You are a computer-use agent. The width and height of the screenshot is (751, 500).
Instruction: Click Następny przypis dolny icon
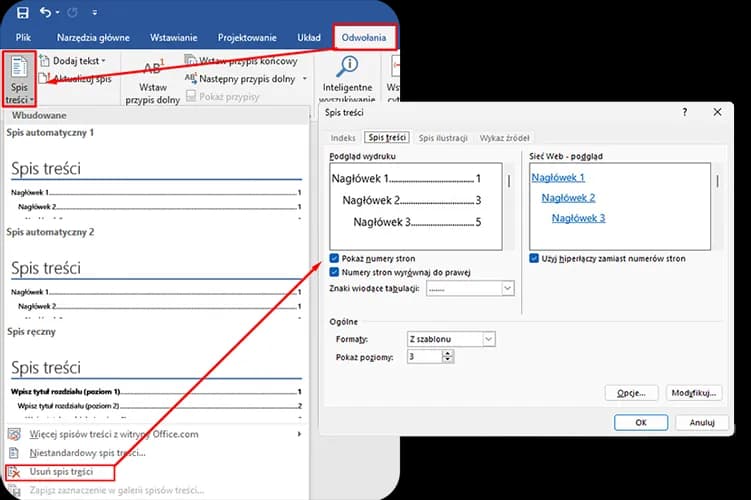[190, 77]
